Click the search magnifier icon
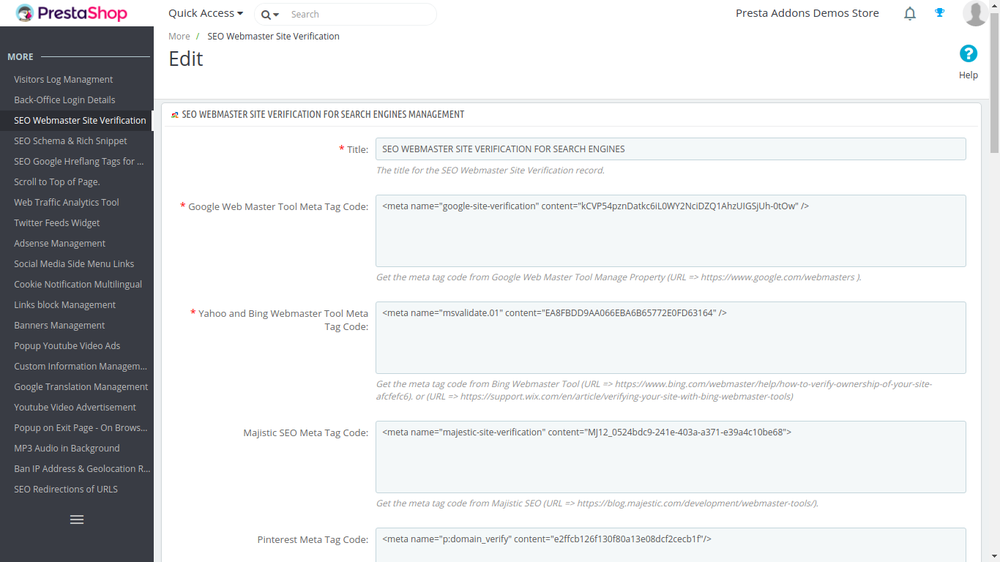The width and height of the screenshot is (1000, 562). [x=265, y=14]
